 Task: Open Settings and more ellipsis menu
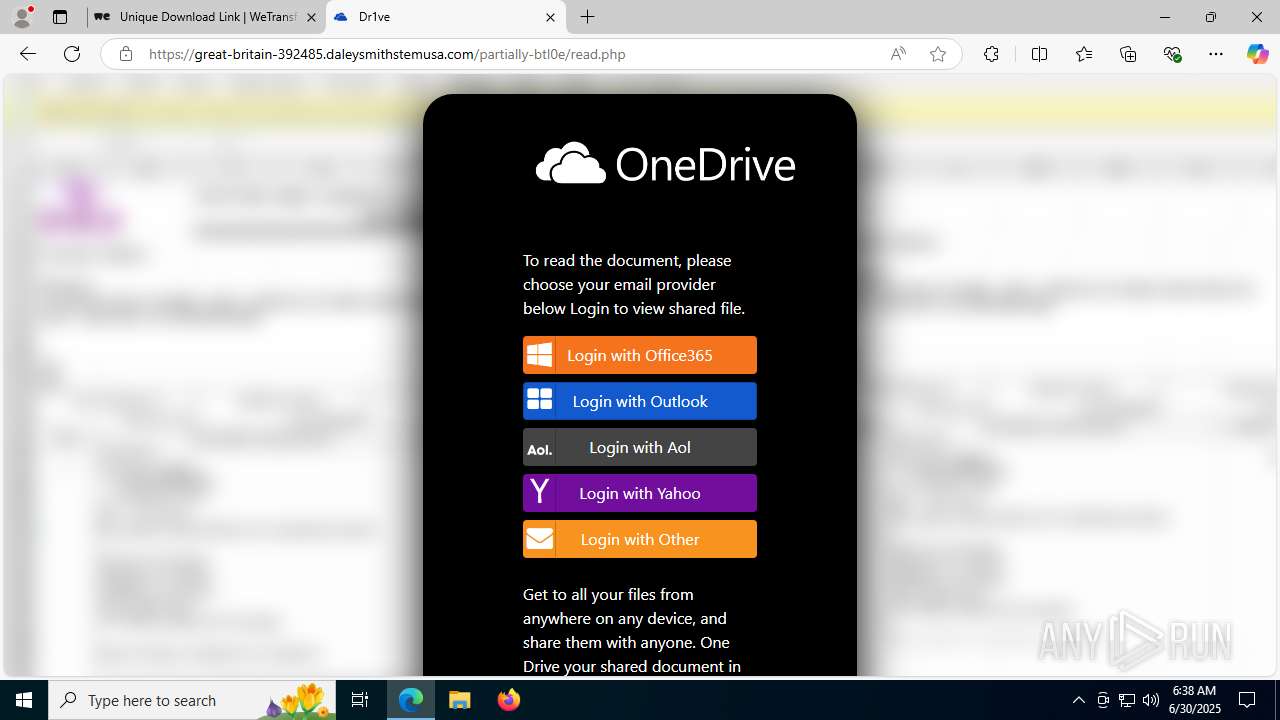[x=1216, y=54]
